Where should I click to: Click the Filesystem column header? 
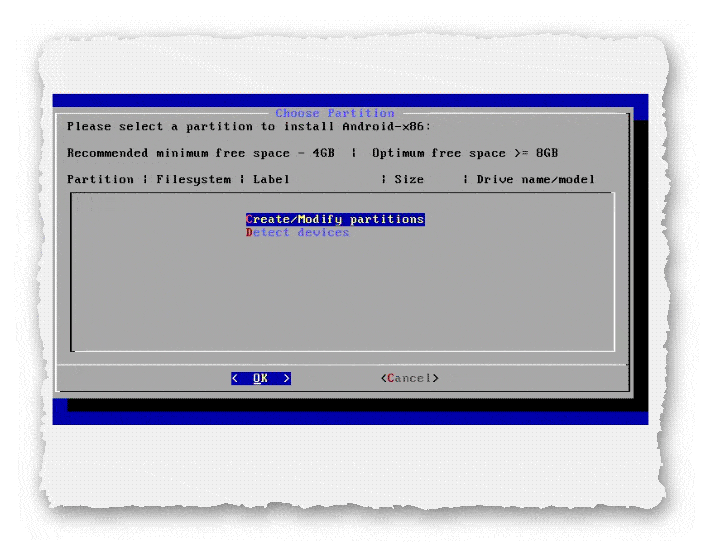point(194,180)
